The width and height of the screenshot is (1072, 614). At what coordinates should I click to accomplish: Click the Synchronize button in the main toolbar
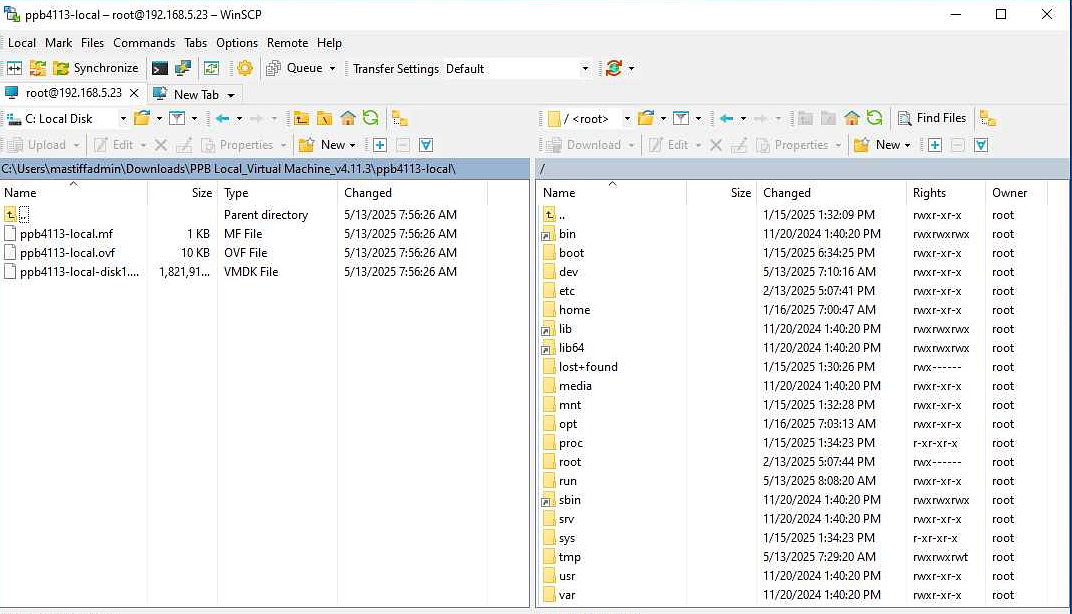[x=96, y=68]
